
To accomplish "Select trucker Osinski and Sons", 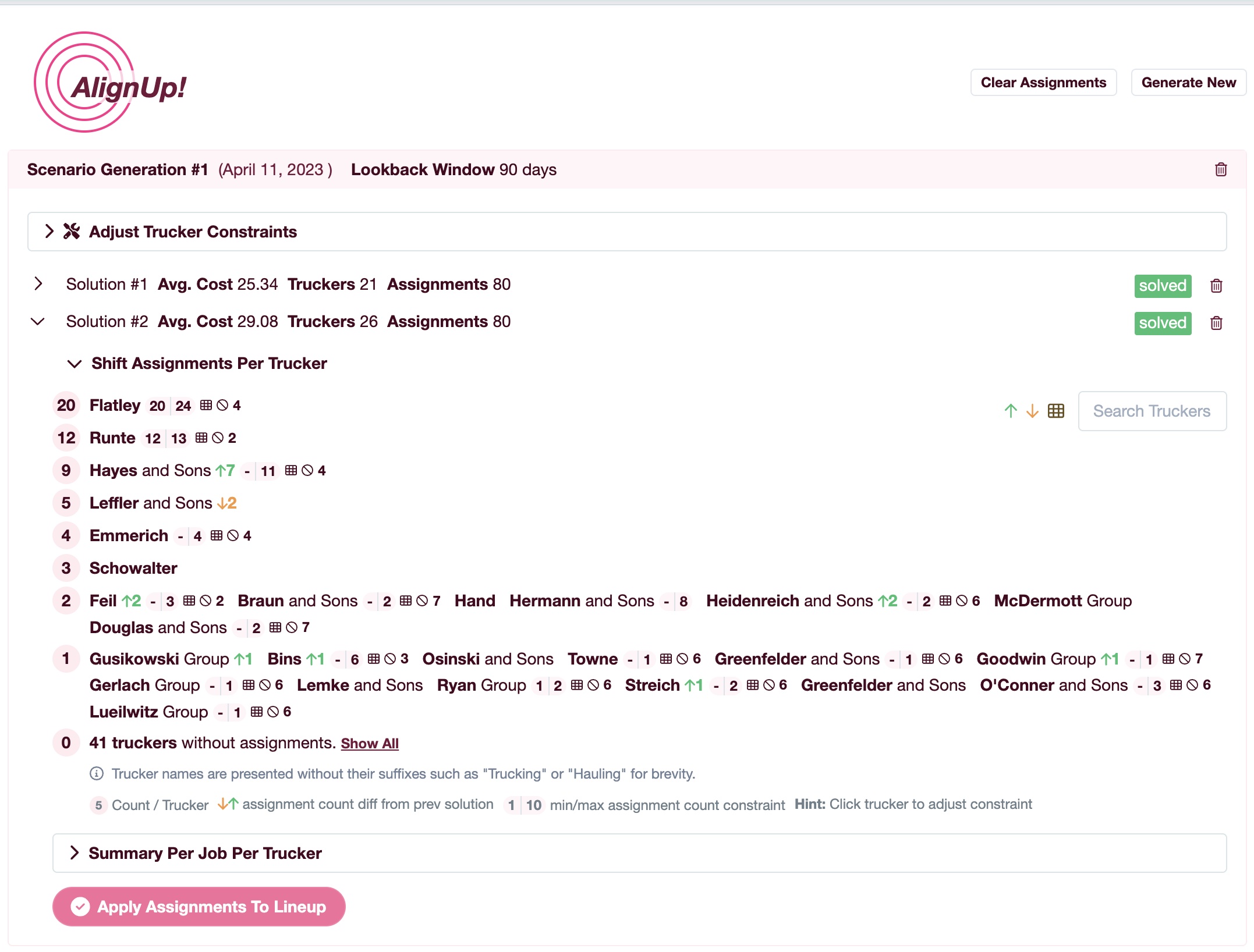I will click(x=488, y=659).
